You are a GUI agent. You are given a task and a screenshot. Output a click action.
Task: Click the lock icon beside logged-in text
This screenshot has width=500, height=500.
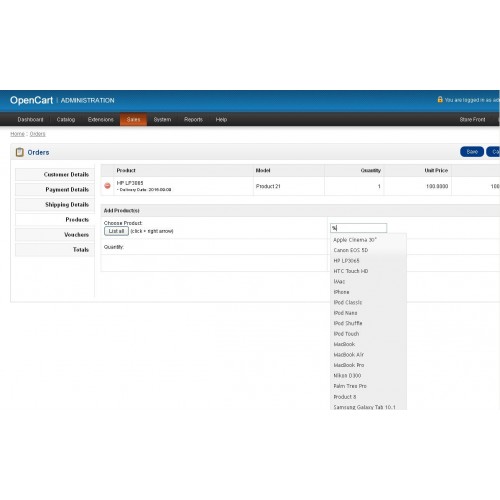coord(440,99)
